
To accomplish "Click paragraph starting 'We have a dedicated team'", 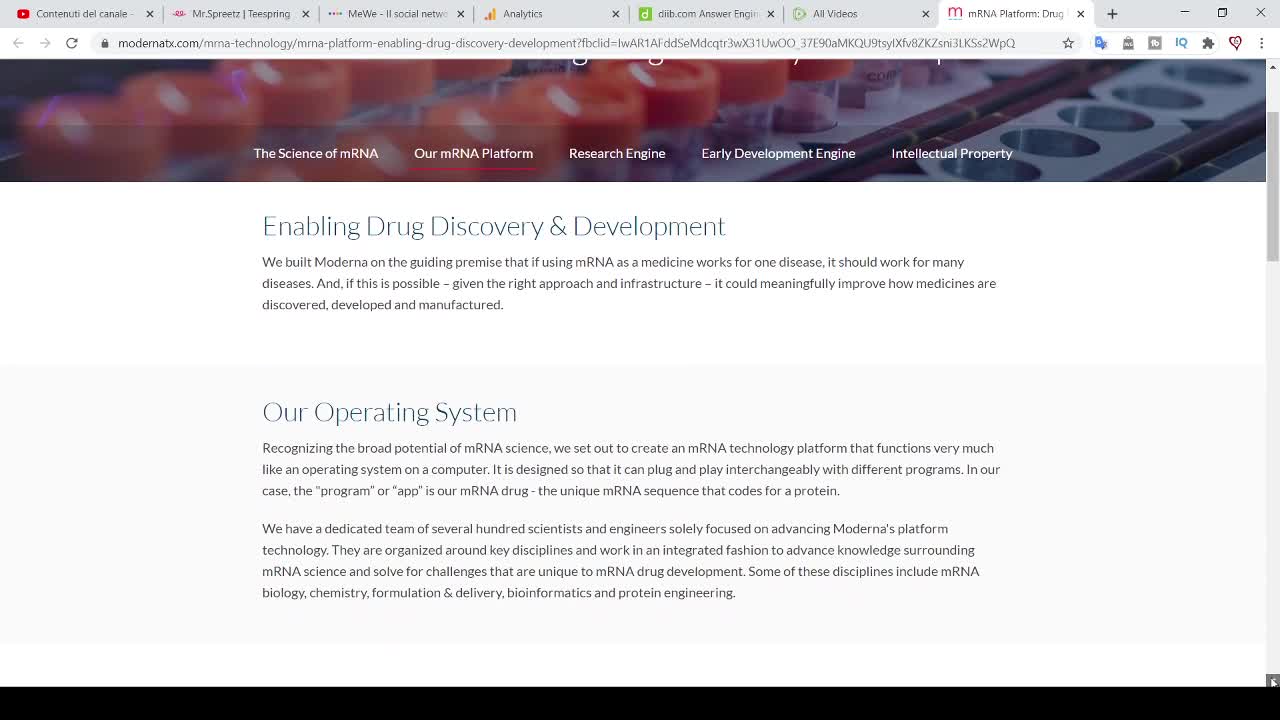I will [621, 560].
